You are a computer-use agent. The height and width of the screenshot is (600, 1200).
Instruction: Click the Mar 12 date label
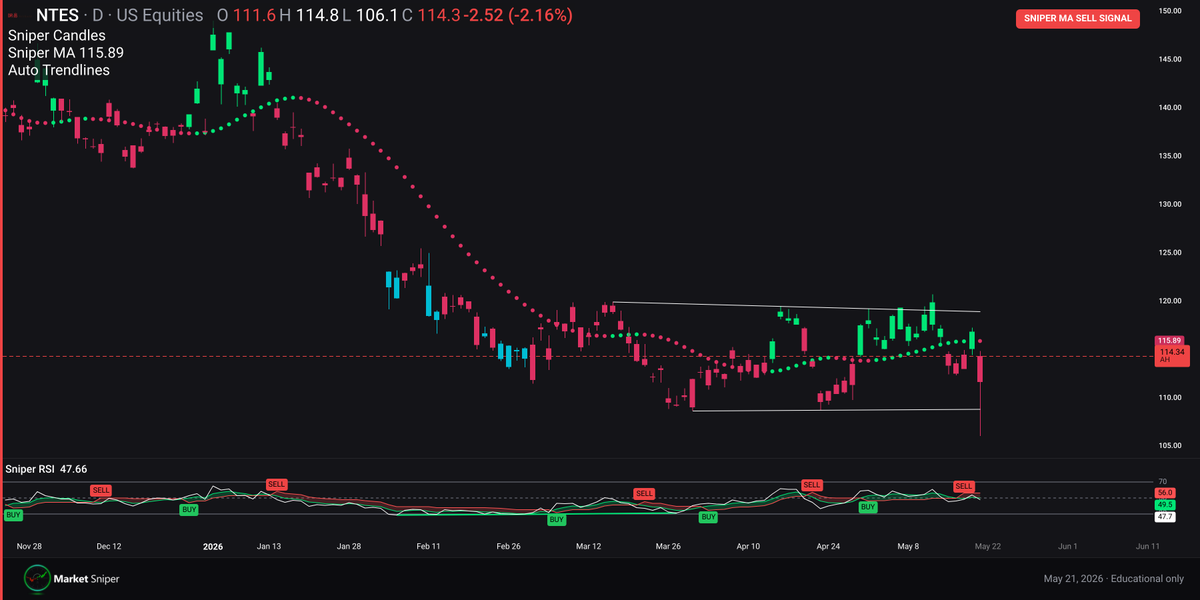(589, 547)
